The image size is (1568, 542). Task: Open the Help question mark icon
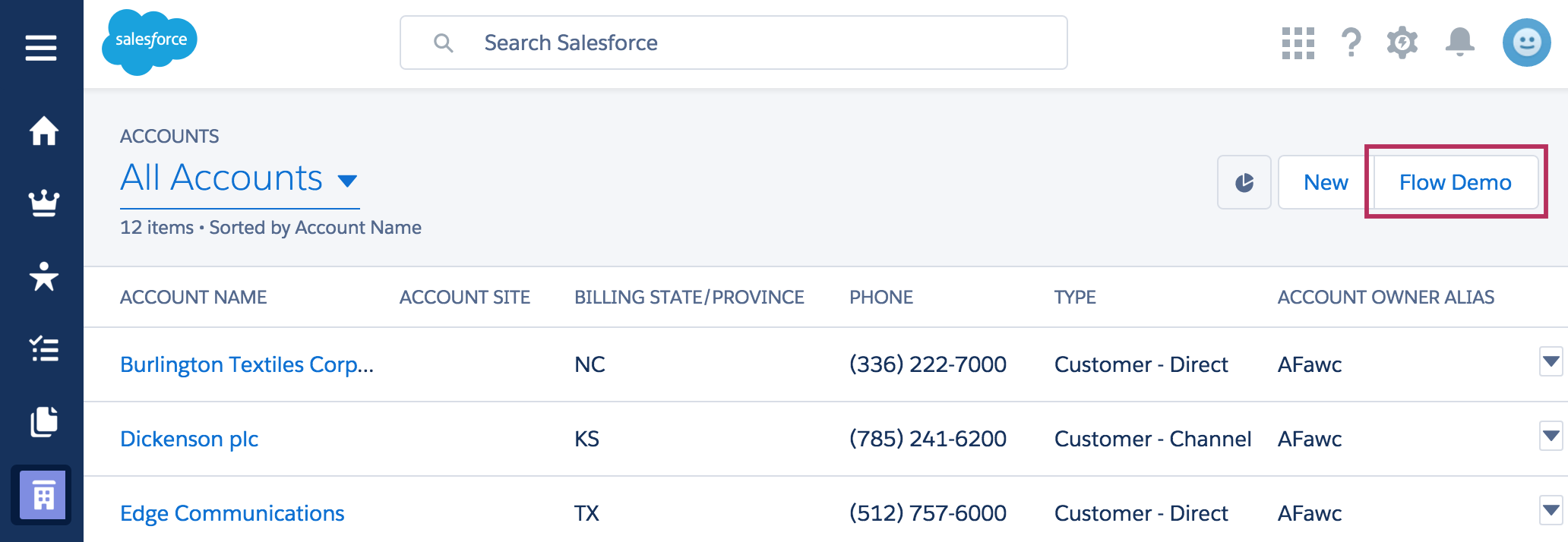1351,43
